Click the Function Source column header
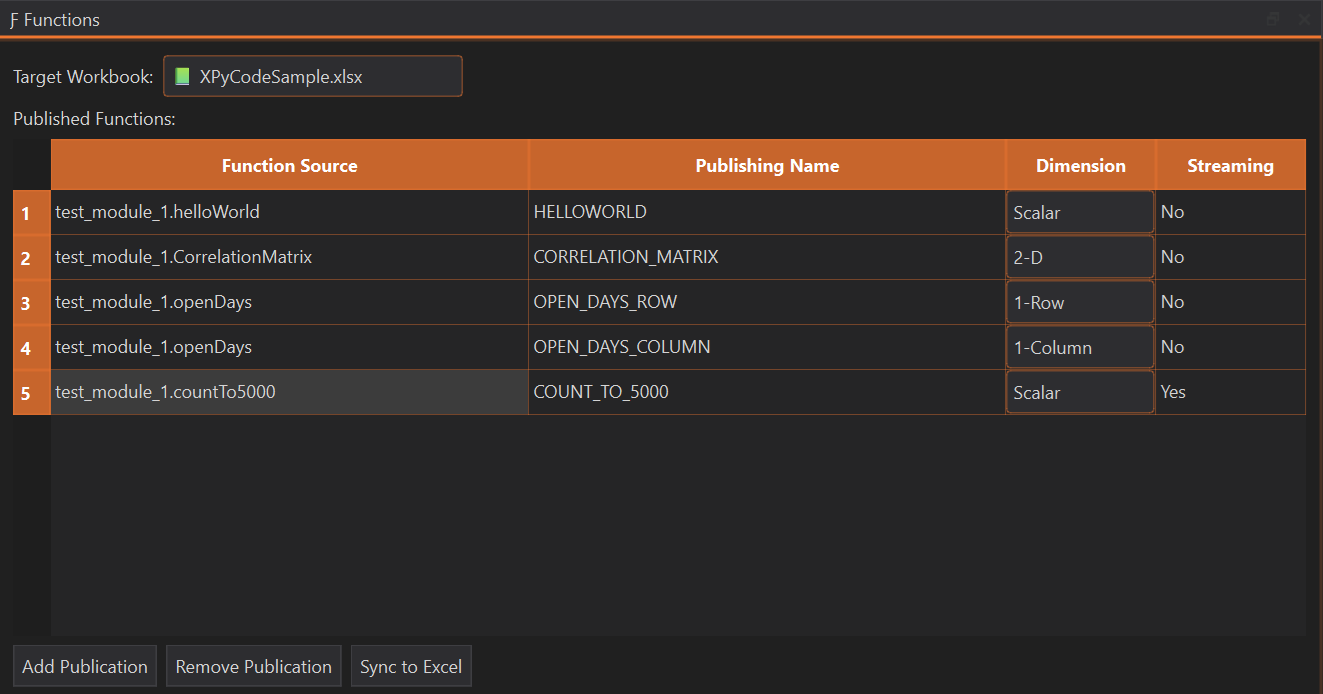The width and height of the screenshot is (1323, 694). [x=289, y=166]
